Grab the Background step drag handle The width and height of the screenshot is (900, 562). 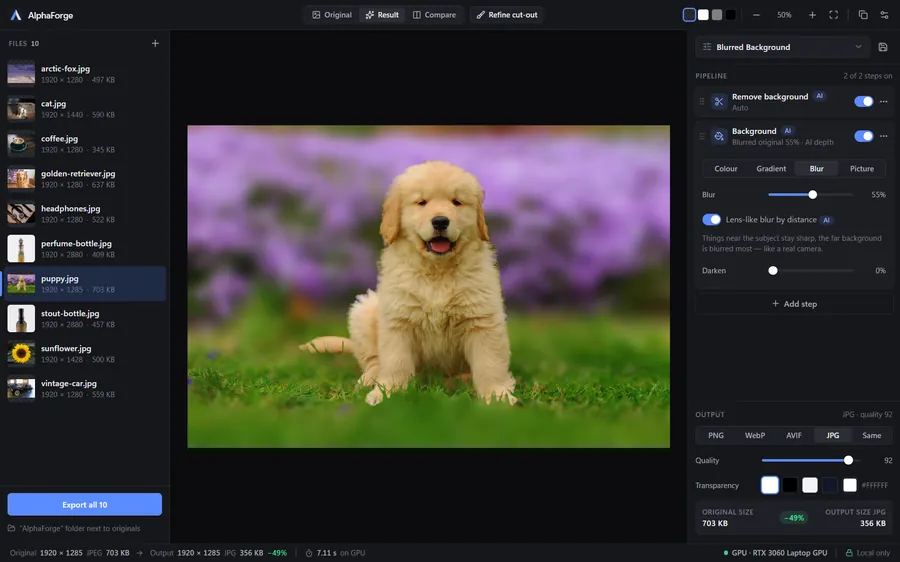pos(701,136)
